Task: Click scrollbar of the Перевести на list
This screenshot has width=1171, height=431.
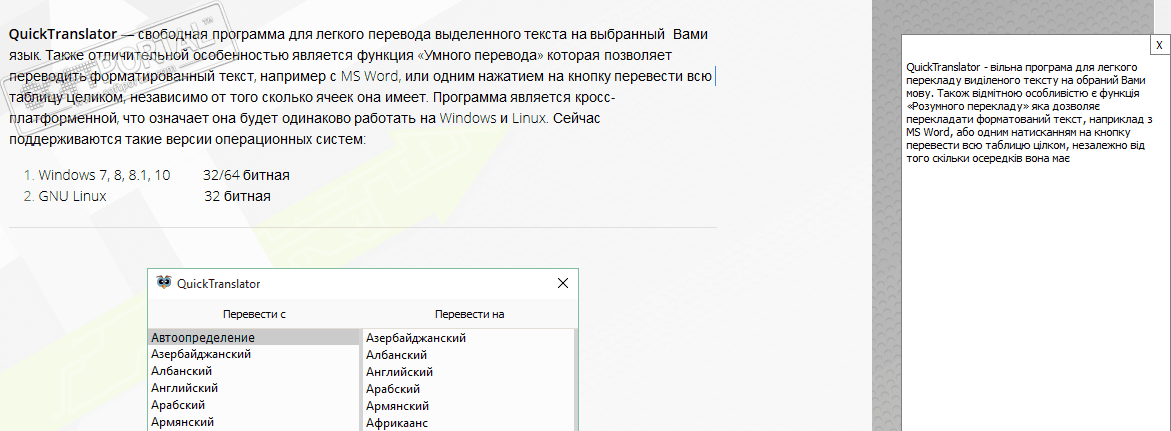Action: (x=575, y=379)
